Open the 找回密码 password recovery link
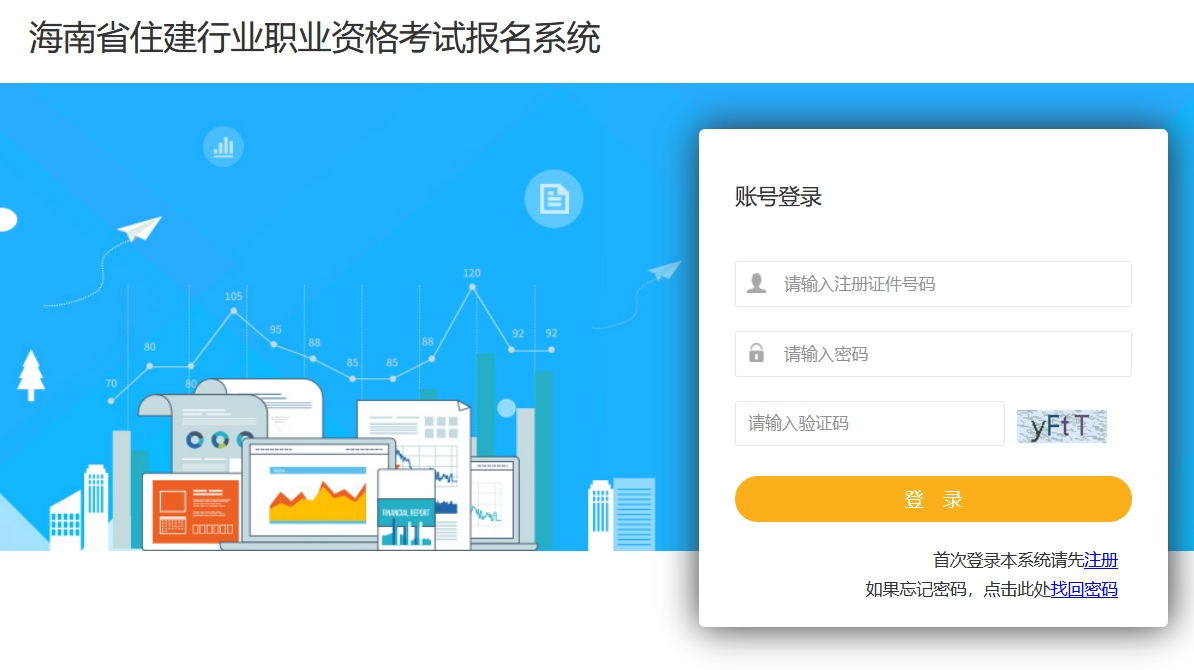The width and height of the screenshot is (1194, 670). (1084, 589)
